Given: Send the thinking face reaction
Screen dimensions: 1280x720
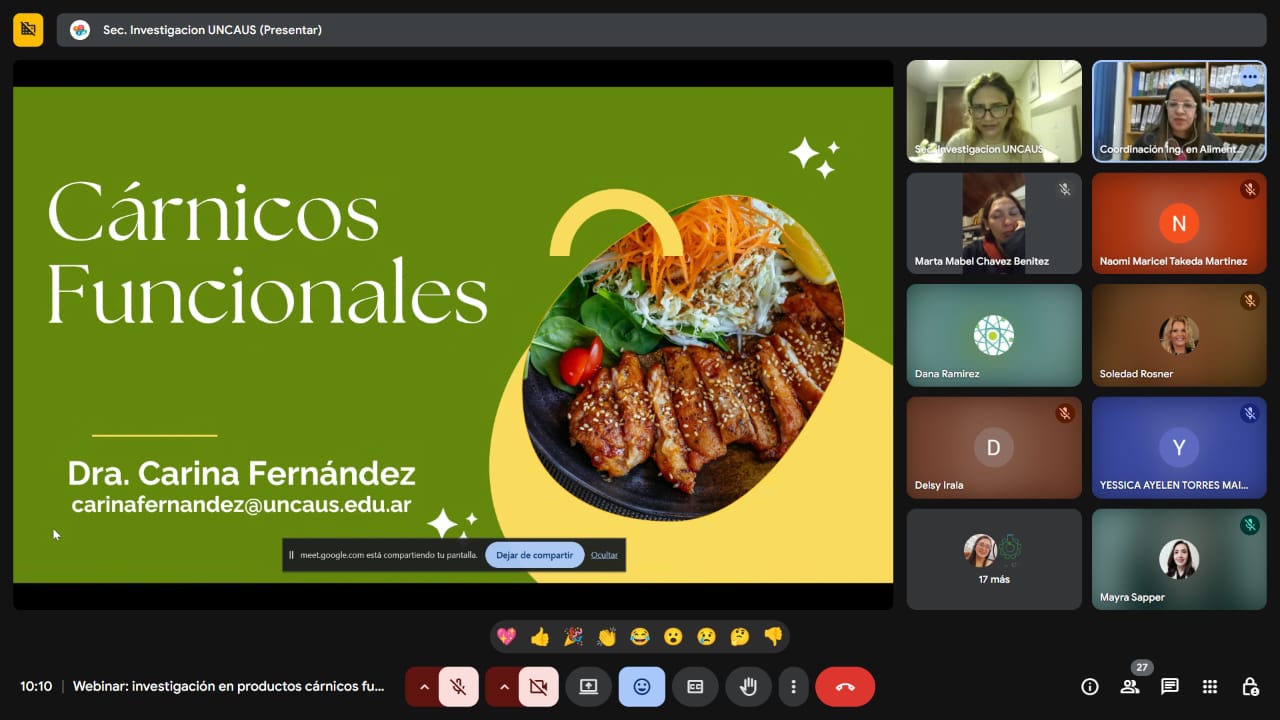Looking at the screenshot, I should coord(740,636).
